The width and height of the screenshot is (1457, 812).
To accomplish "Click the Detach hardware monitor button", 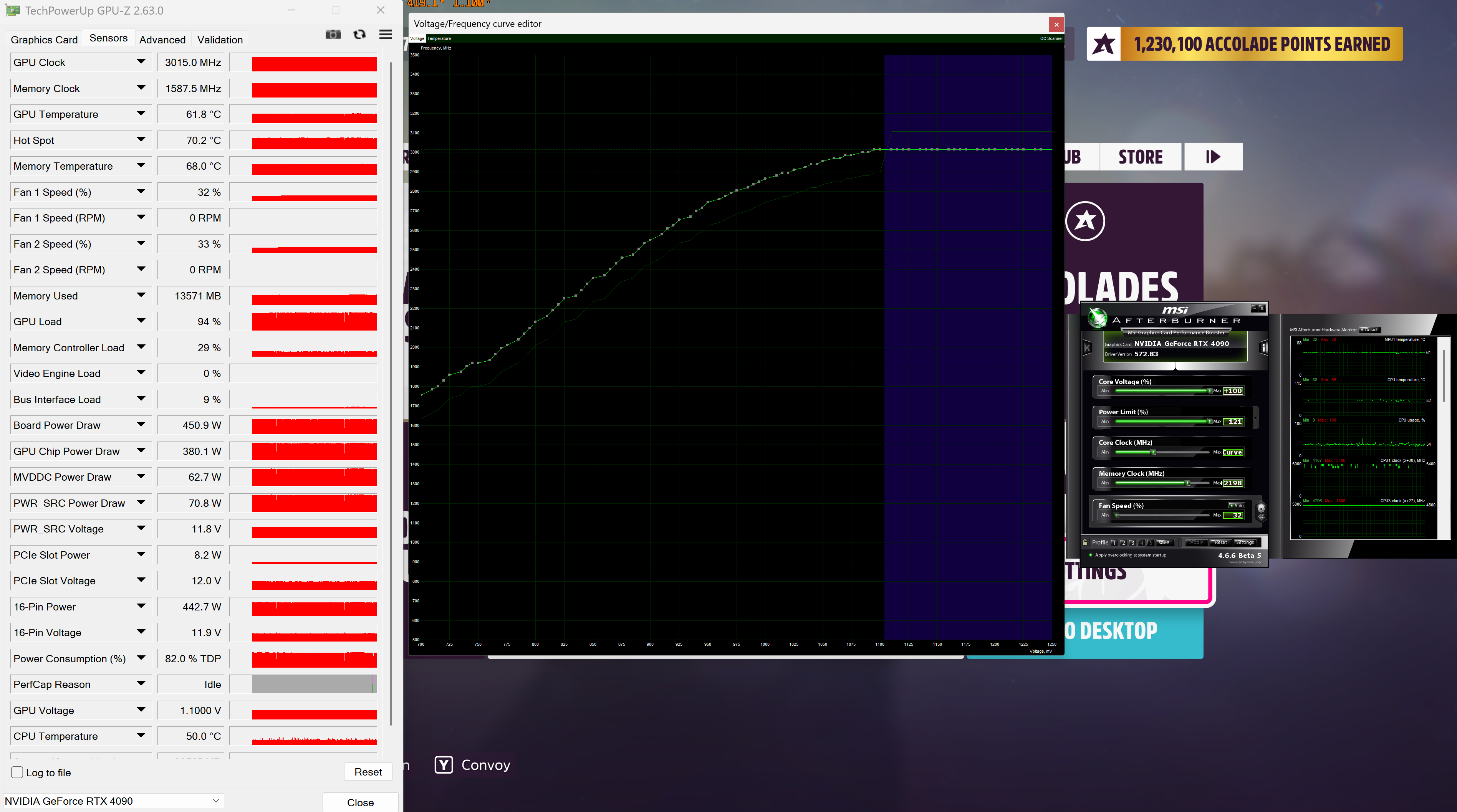I will click(x=1370, y=330).
